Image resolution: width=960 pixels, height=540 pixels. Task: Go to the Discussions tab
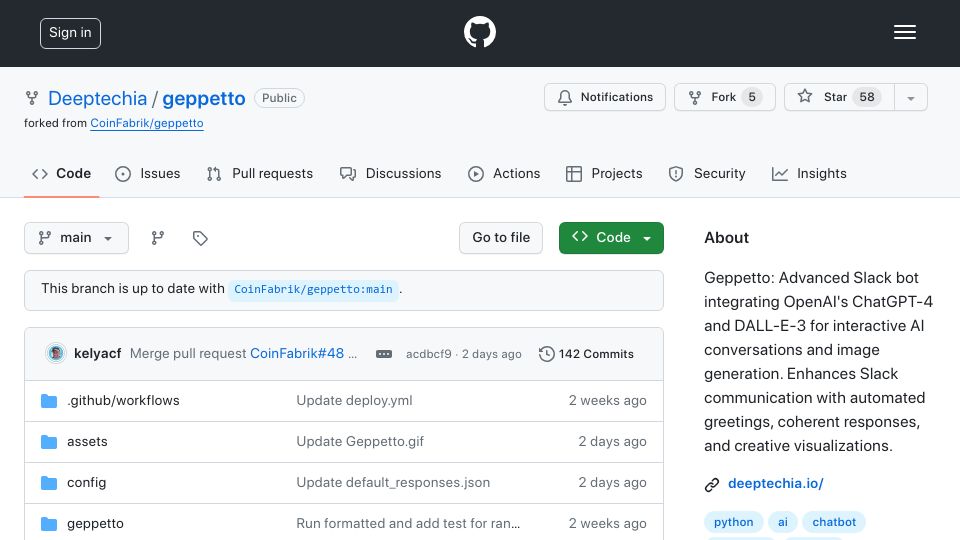tap(391, 174)
